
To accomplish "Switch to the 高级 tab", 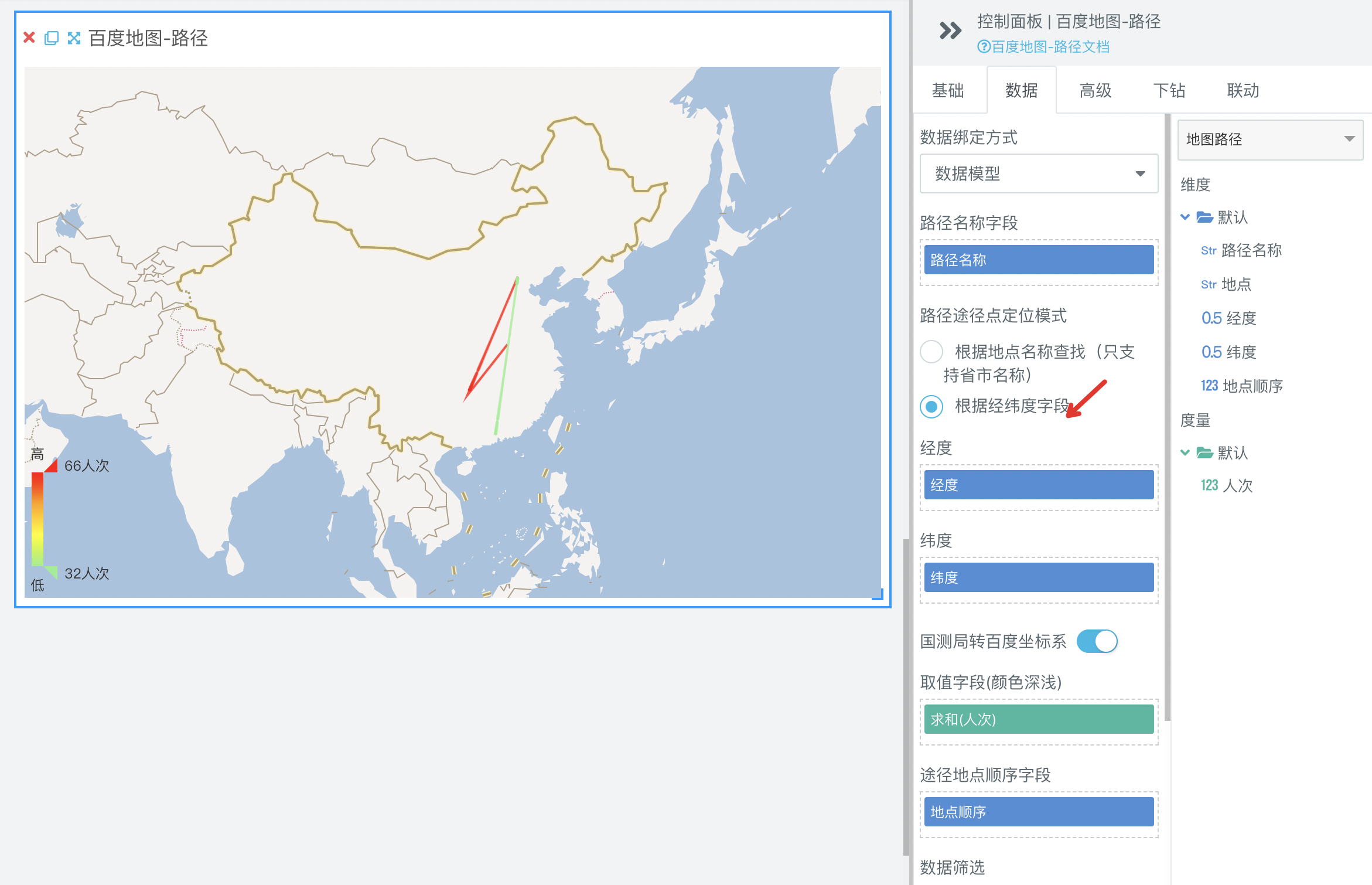I will click(1095, 90).
